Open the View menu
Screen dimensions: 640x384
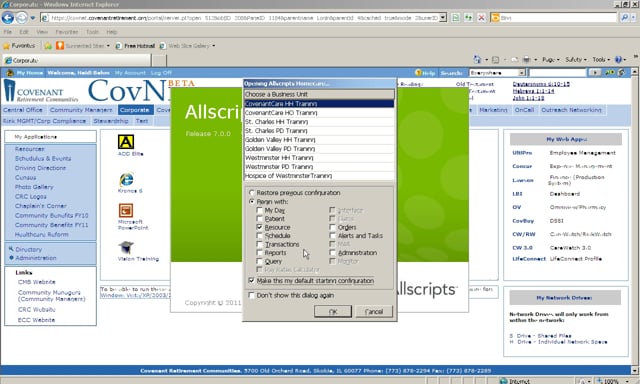(x=42, y=32)
